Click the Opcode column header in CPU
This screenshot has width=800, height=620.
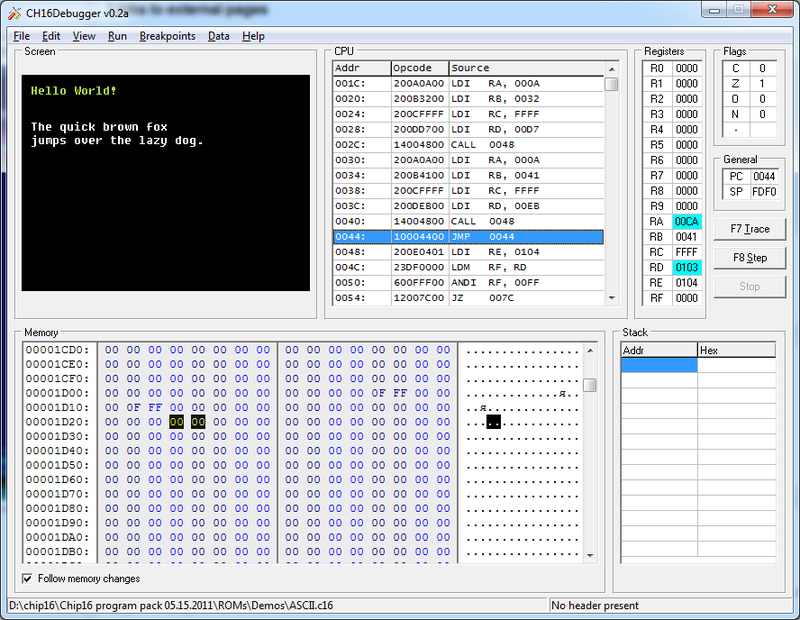coord(420,68)
